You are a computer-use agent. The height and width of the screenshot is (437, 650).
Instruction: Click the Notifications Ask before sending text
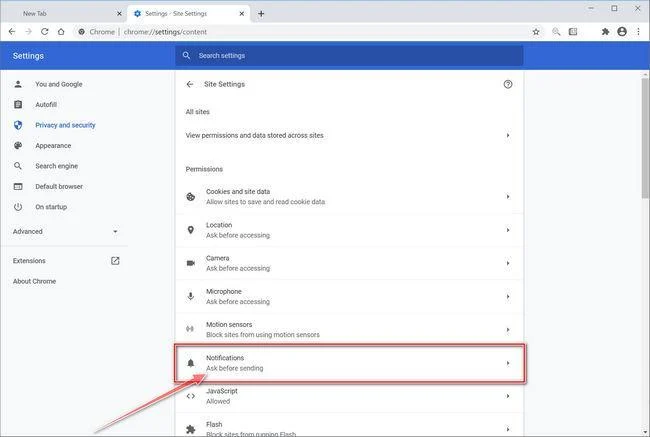[x=235, y=368]
